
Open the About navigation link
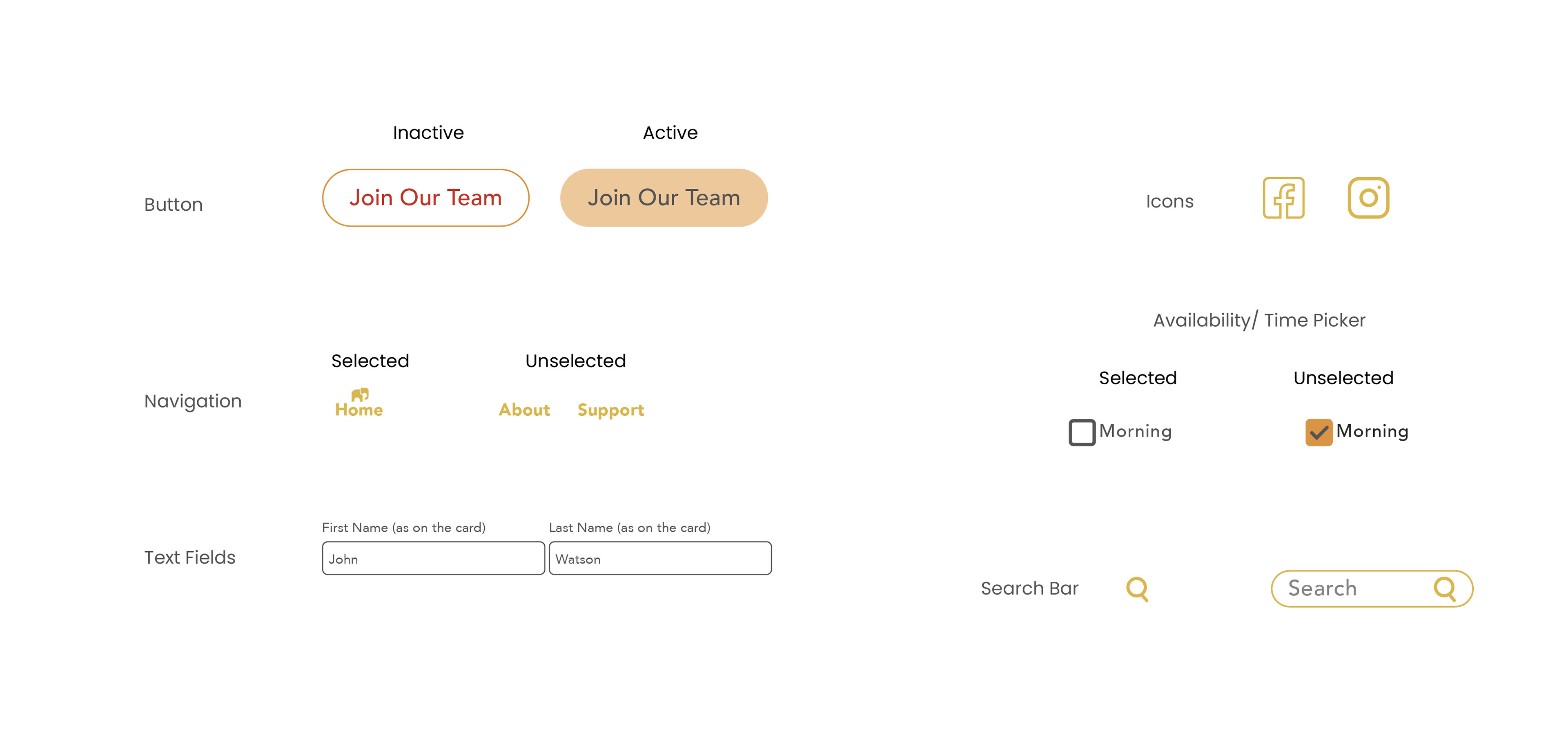[524, 410]
